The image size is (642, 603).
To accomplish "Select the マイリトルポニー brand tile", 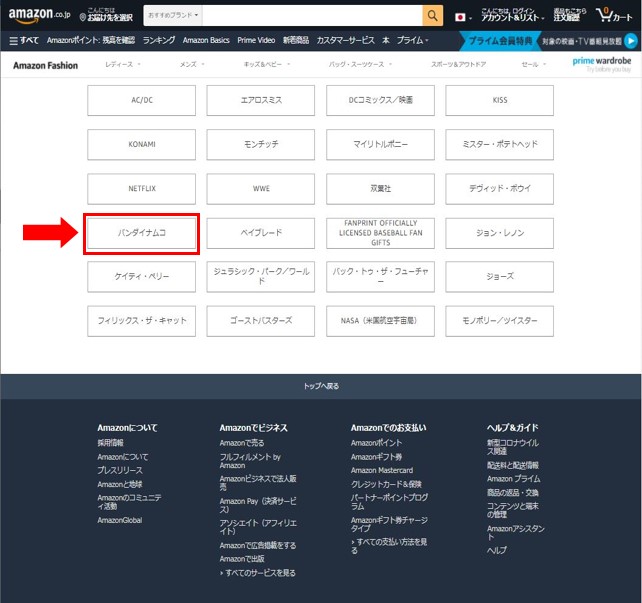I will (380, 145).
